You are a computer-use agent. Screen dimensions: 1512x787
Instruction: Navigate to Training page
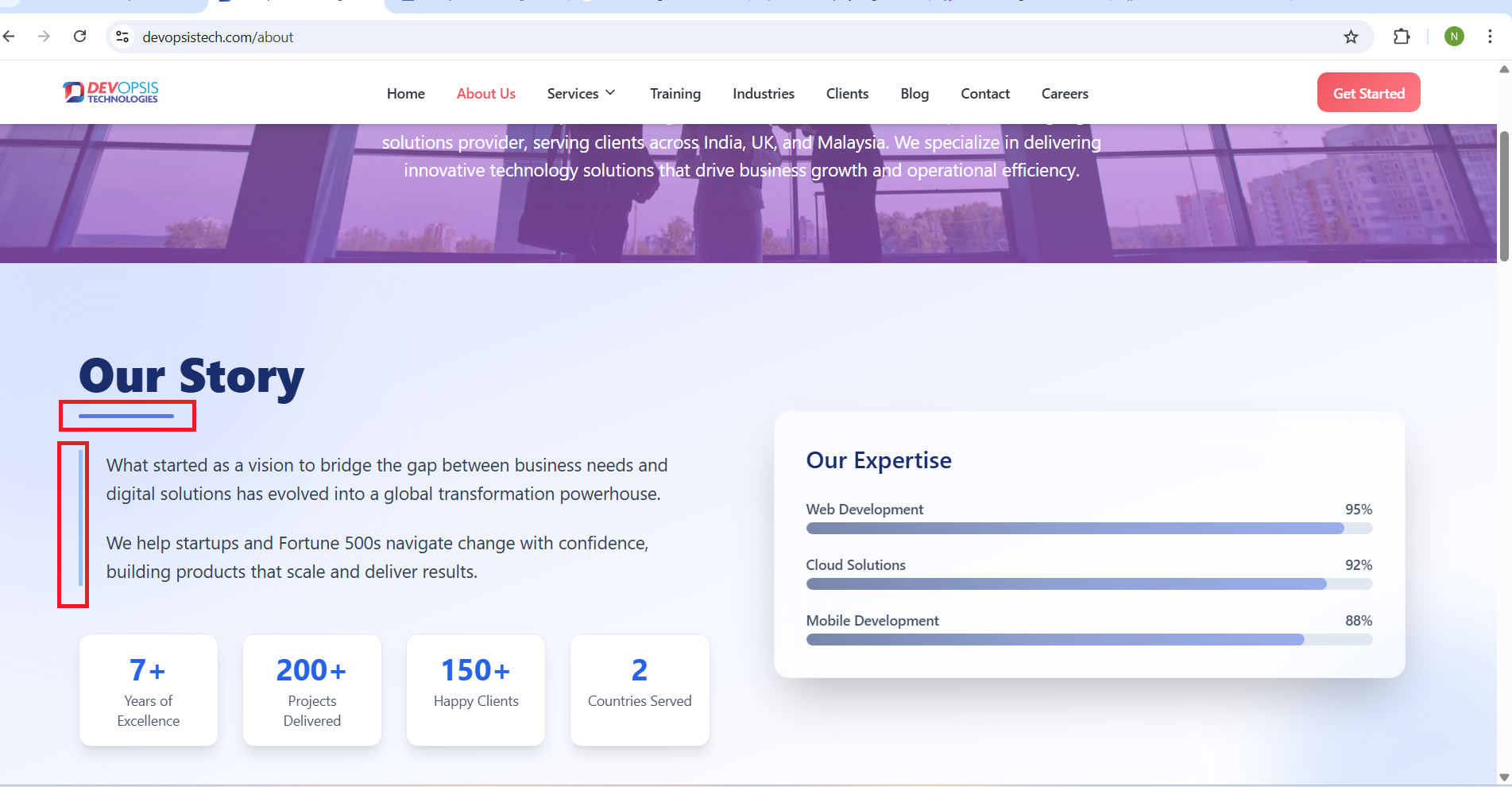(x=675, y=94)
